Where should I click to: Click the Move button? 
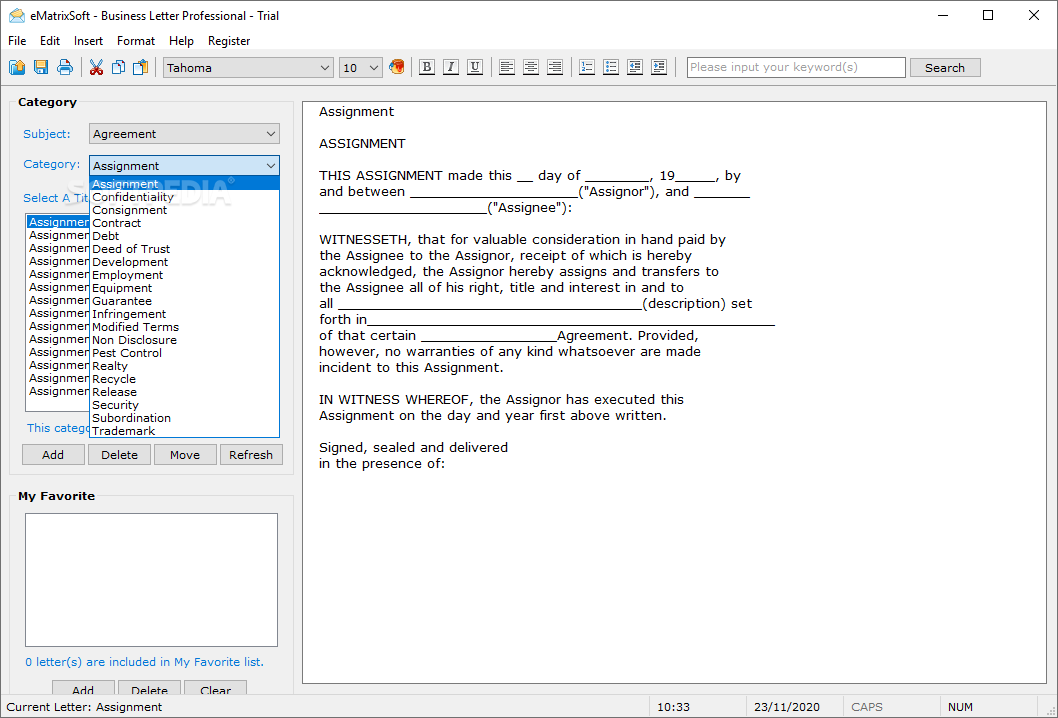click(x=185, y=455)
